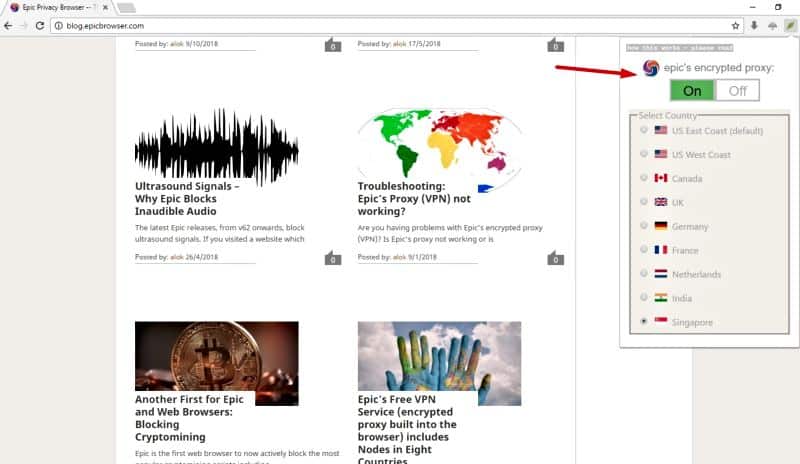The image size is (800, 464).
Task: Select Canada radio button
Action: [x=644, y=178]
